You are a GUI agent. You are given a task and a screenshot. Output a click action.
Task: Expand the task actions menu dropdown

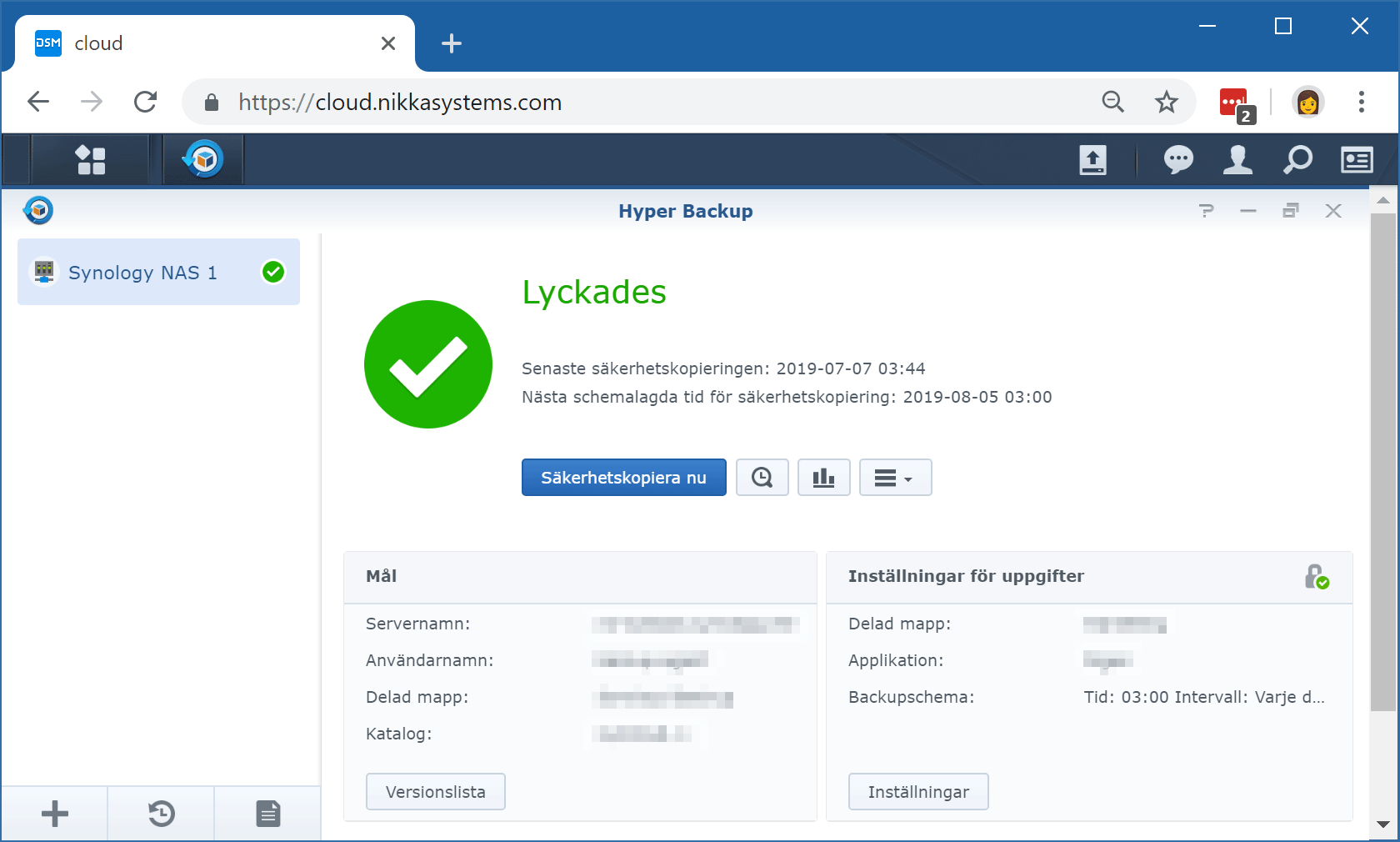(x=895, y=478)
